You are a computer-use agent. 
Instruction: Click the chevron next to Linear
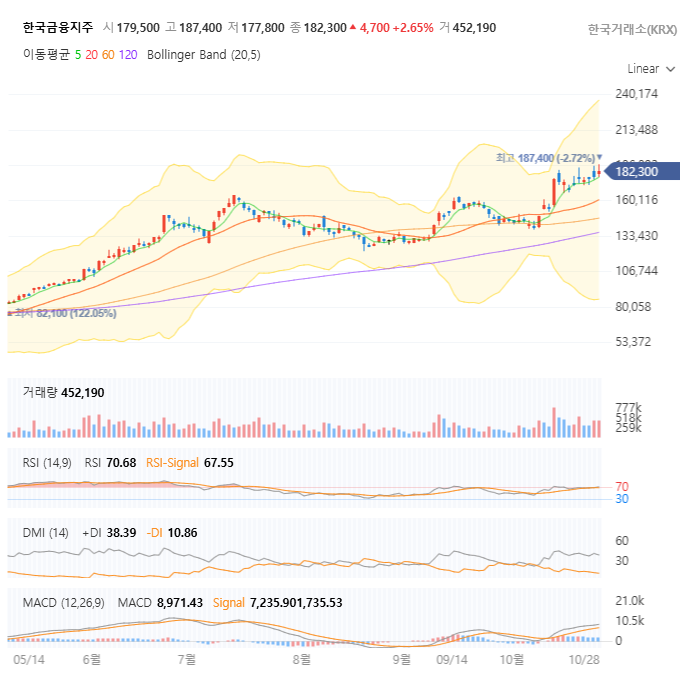pos(671,69)
